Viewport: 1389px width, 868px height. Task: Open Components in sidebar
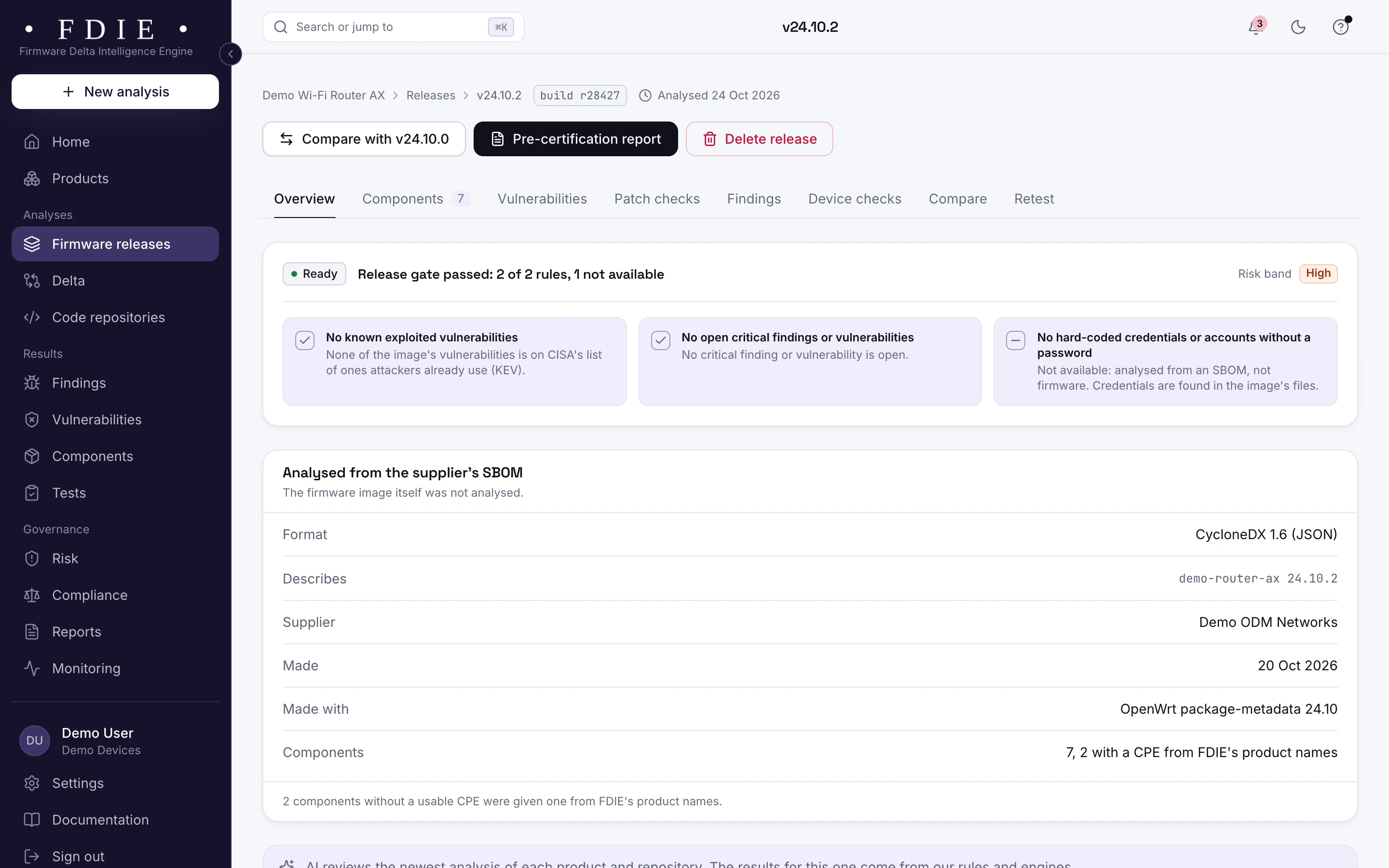115,456
